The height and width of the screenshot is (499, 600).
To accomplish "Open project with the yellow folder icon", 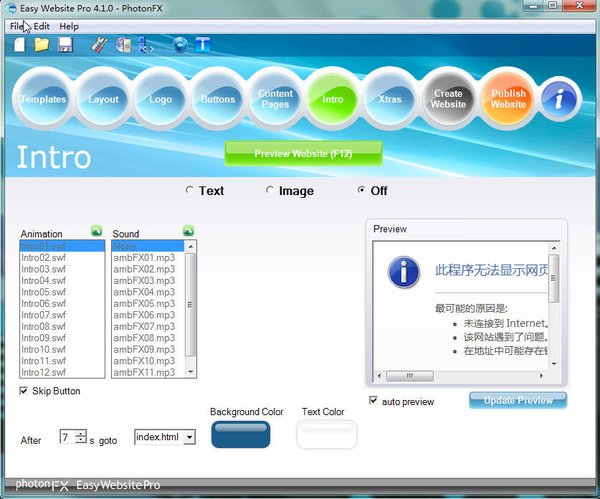I will pos(42,45).
